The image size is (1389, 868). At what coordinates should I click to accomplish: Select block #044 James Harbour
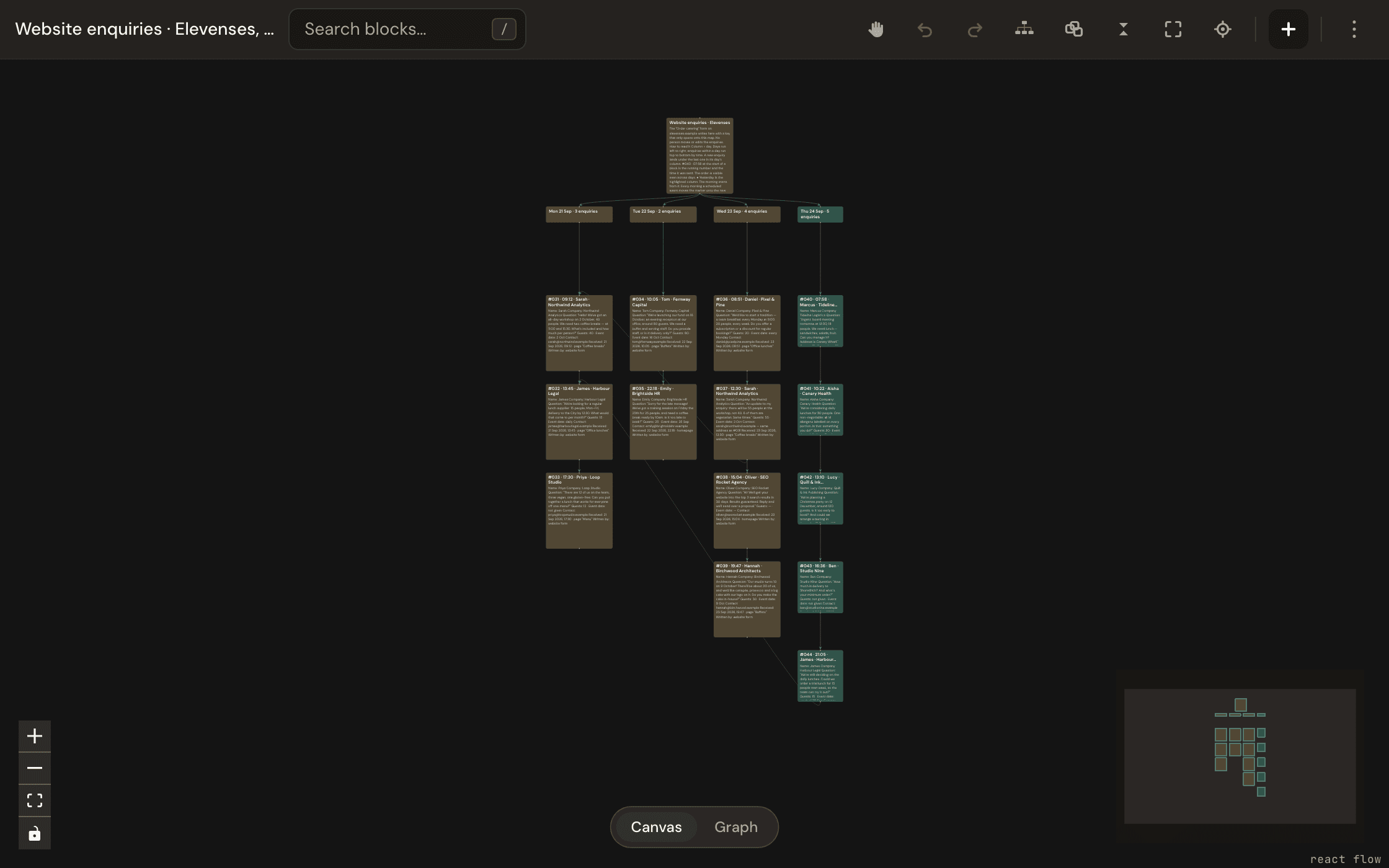820,676
